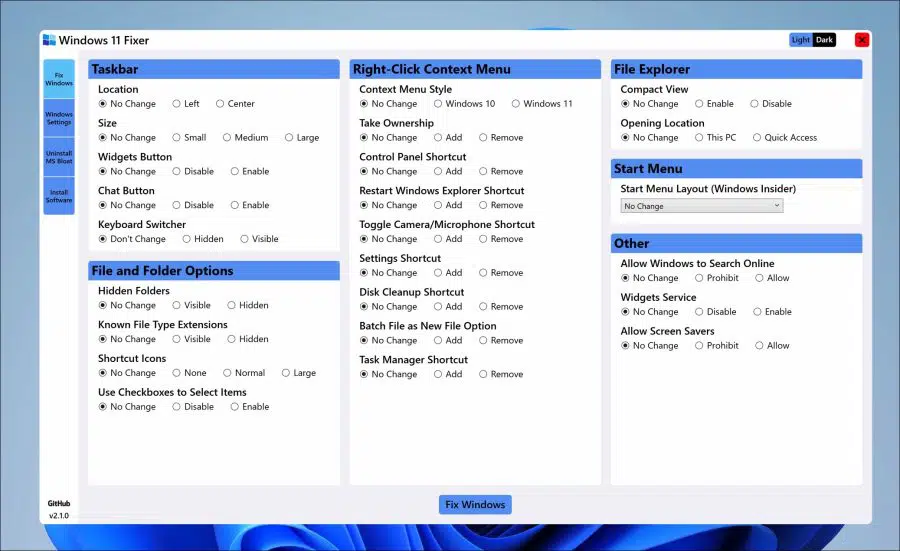This screenshot has width=900, height=551.
Task: Open the GitHub link
Action: [x=59, y=503]
